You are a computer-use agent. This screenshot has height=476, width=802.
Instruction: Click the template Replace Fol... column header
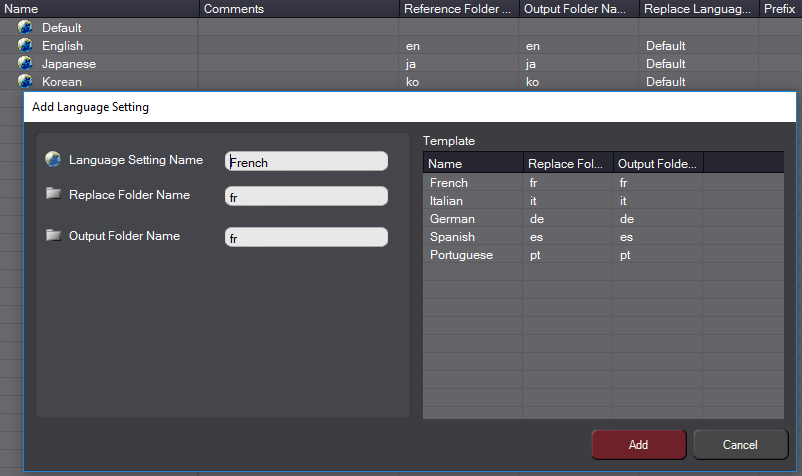coord(568,164)
